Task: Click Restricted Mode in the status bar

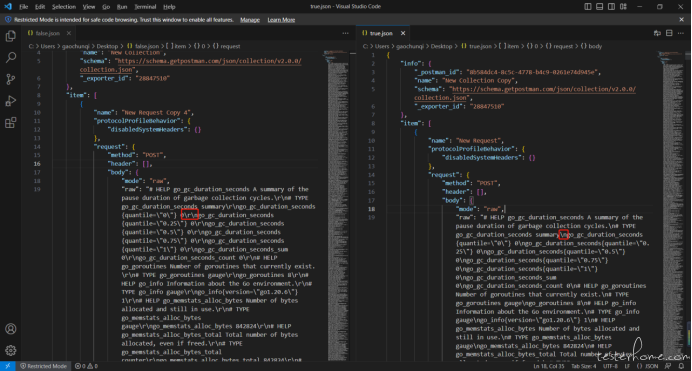Action: [x=43, y=366]
